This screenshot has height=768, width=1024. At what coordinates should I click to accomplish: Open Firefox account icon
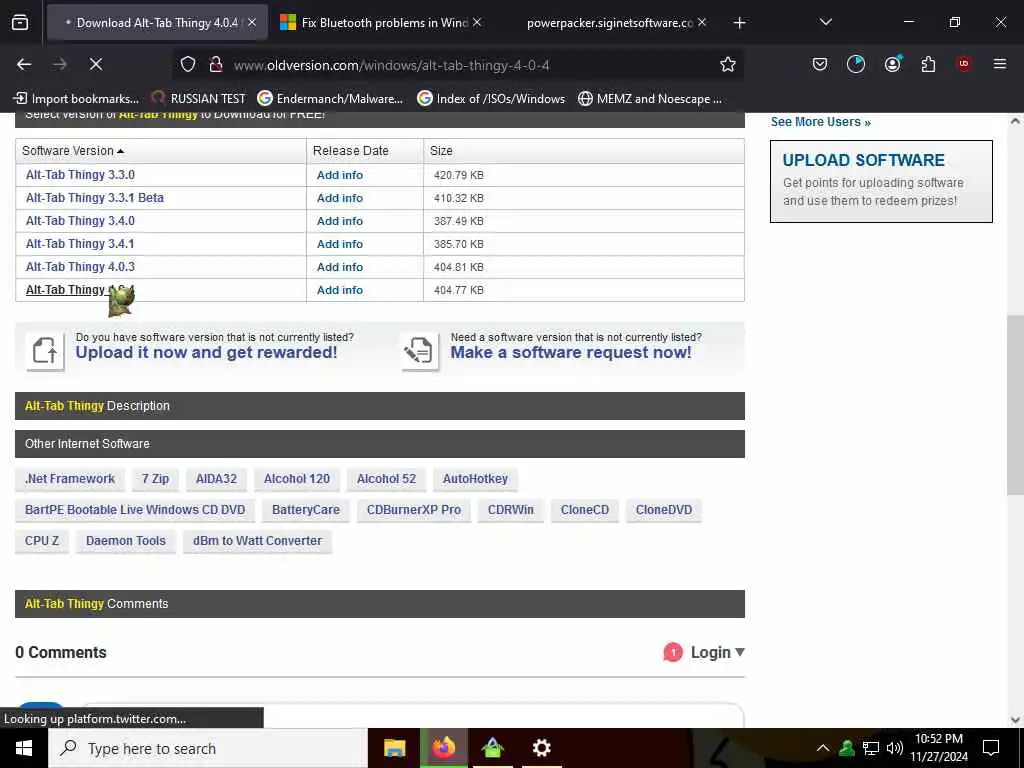[x=892, y=64]
